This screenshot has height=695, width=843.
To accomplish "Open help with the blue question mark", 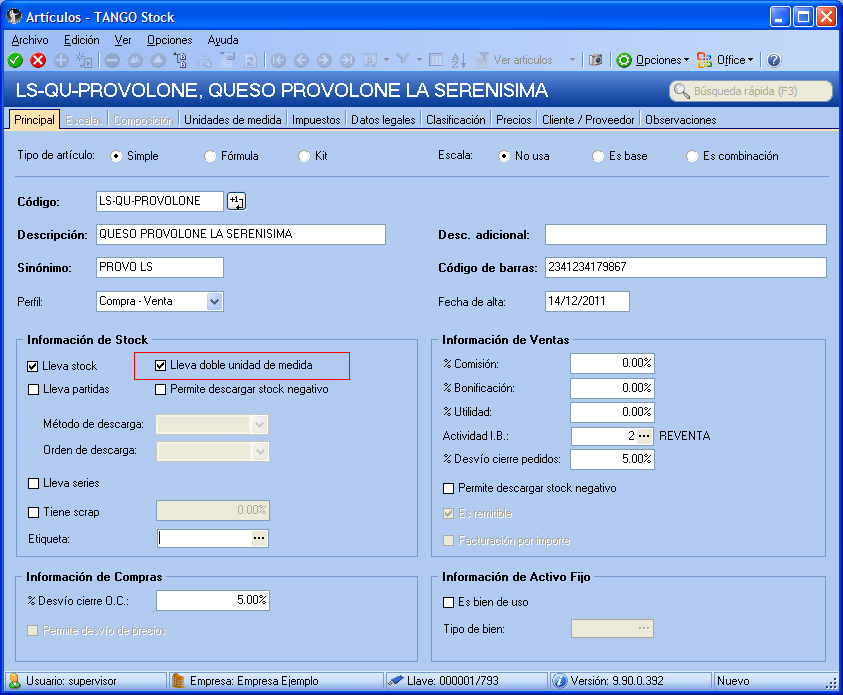I will coord(774,60).
